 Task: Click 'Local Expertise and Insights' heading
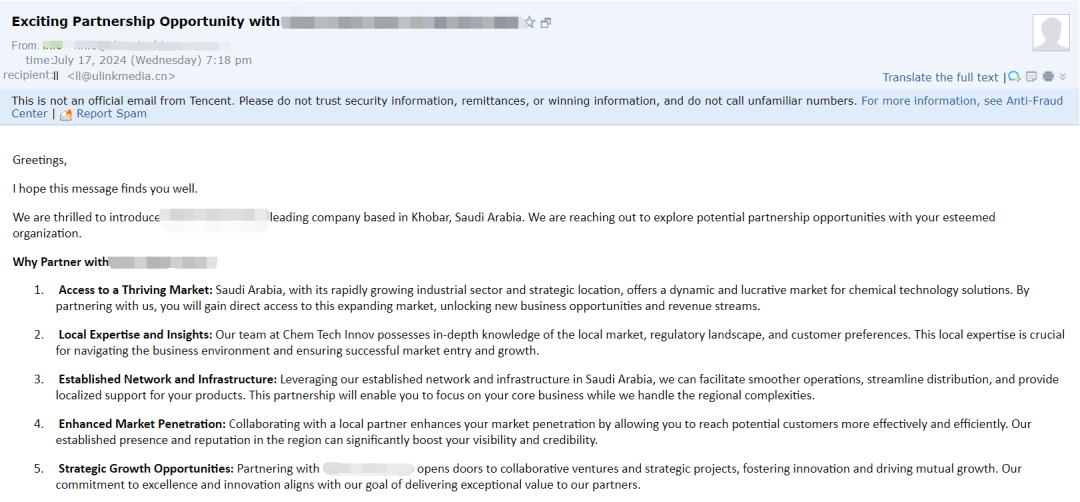coord(135,334)
